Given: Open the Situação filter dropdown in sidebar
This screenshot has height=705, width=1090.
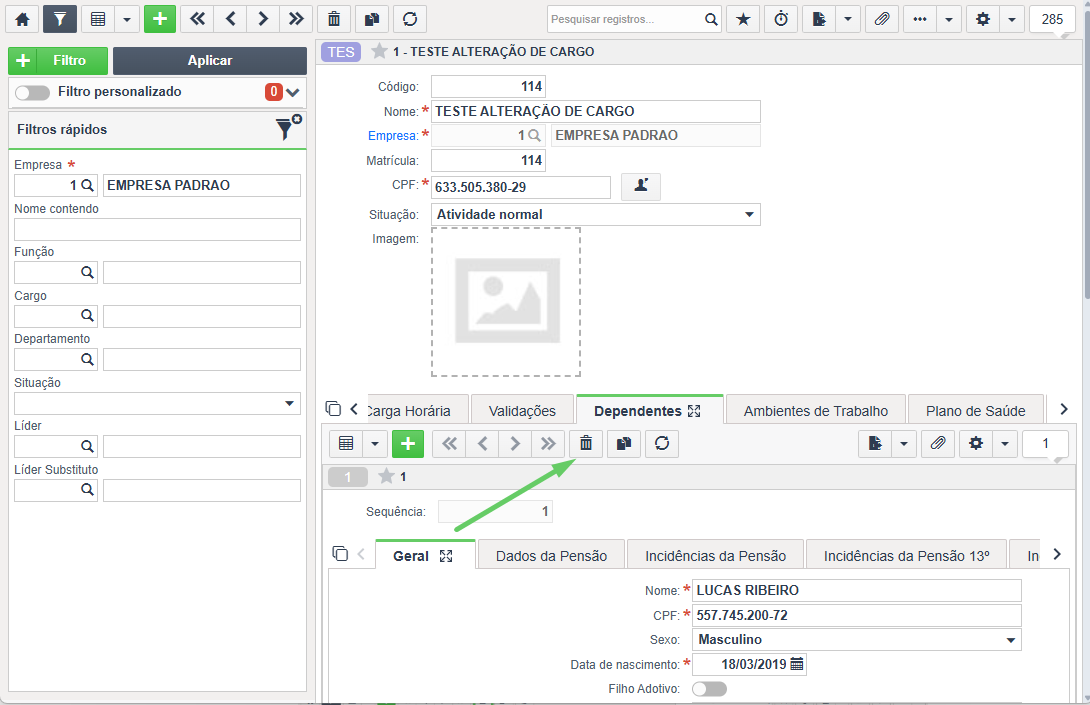Looking at the screenshot, I should [x=157, y=403].
